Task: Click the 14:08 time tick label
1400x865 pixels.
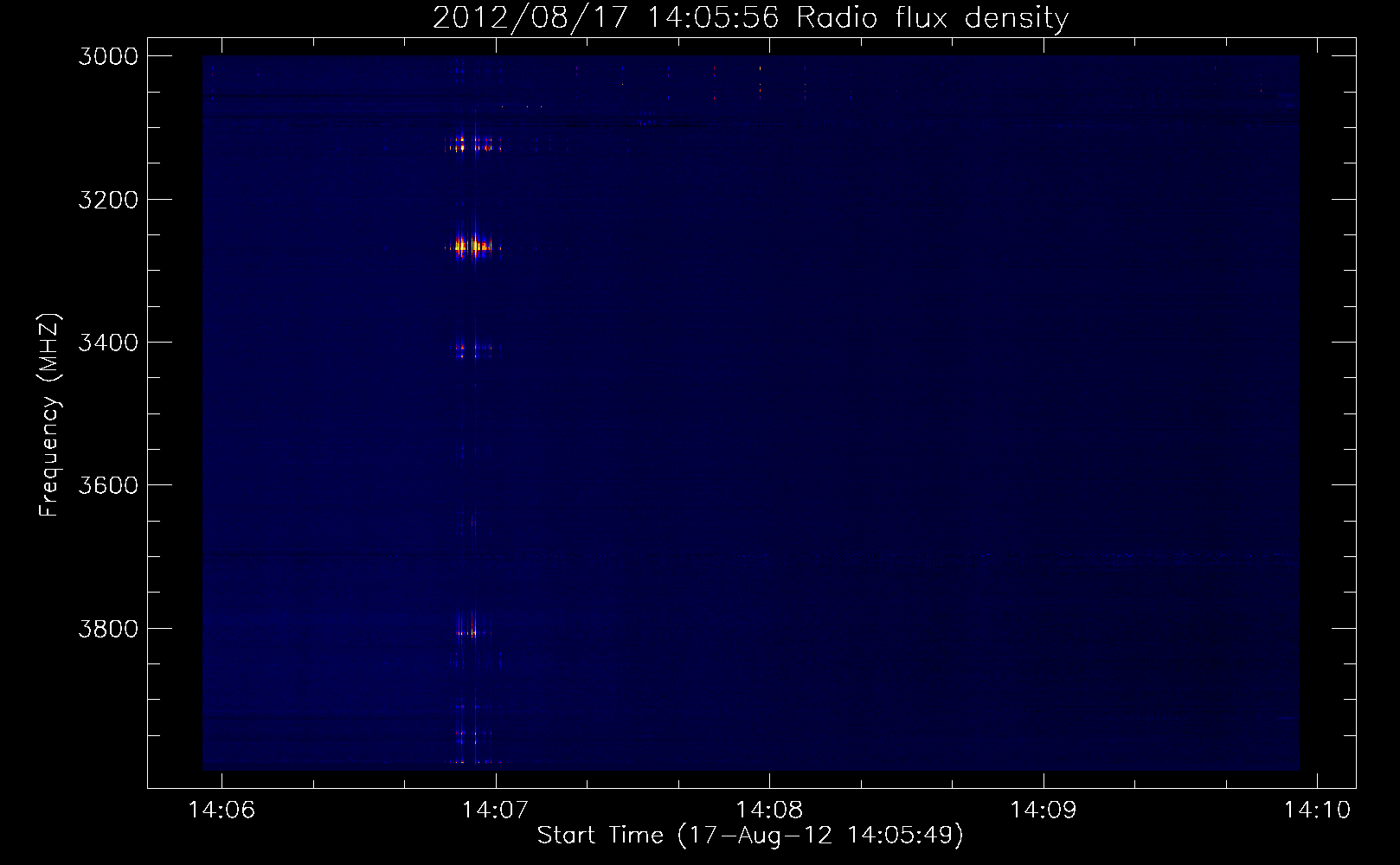Action: click(x=769, y=810)
